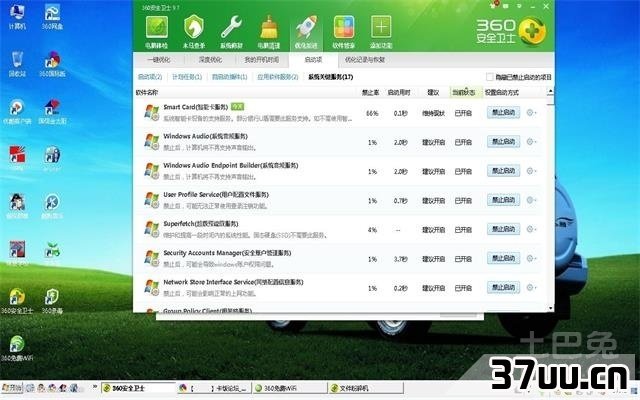Open gear dropdown for Windows Audio row
This screenshot has width=640, height=400.
tap(531, 142)
